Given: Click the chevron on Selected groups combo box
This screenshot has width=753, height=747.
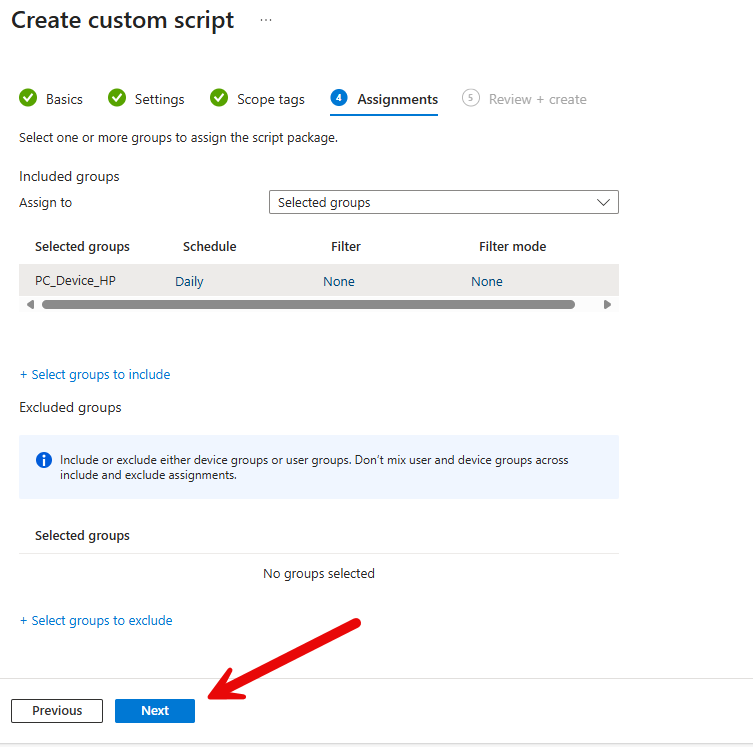Looking at the screenshot, I should point(603,202).
